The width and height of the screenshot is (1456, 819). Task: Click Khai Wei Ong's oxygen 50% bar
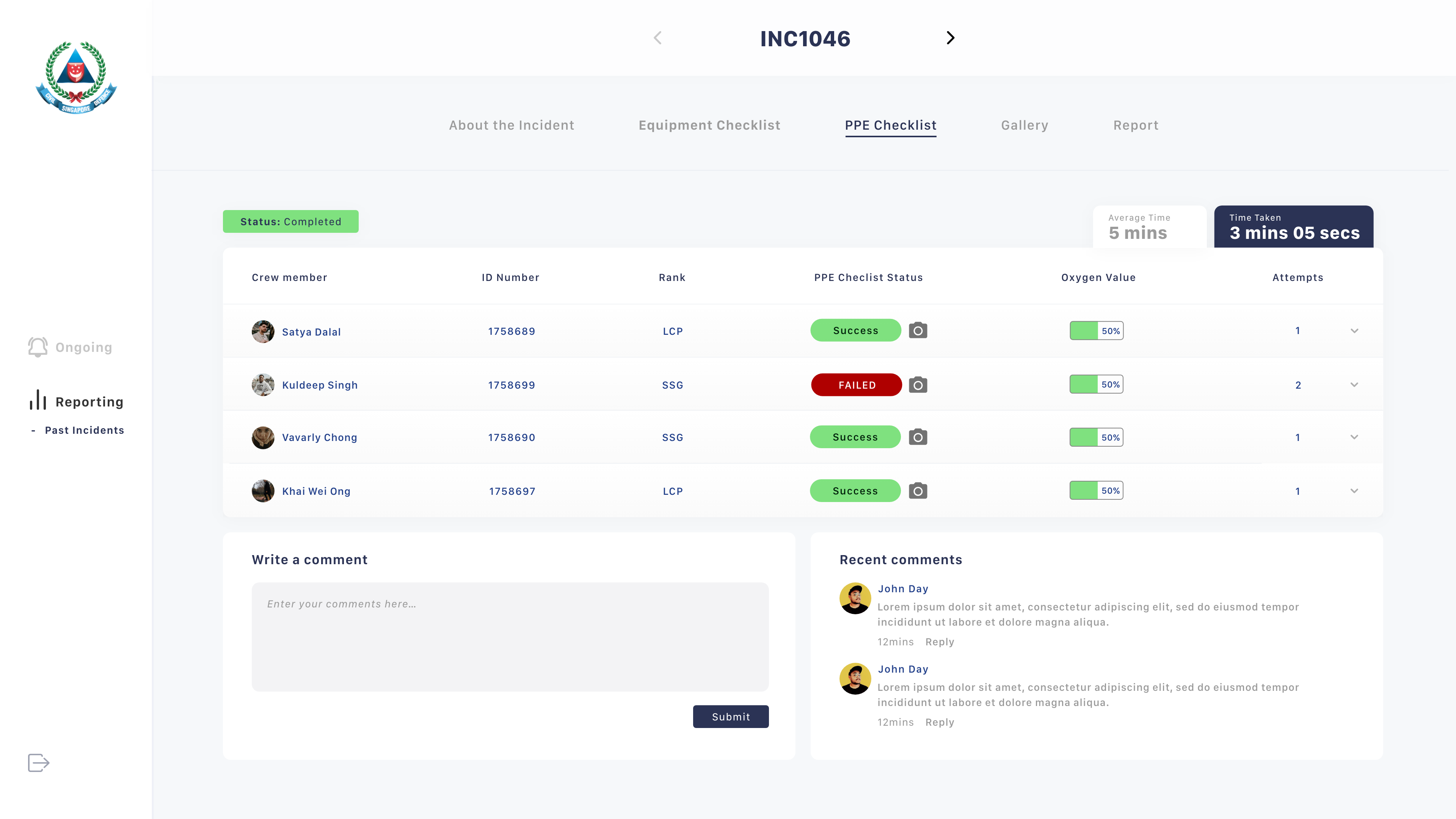[1096, 491]
